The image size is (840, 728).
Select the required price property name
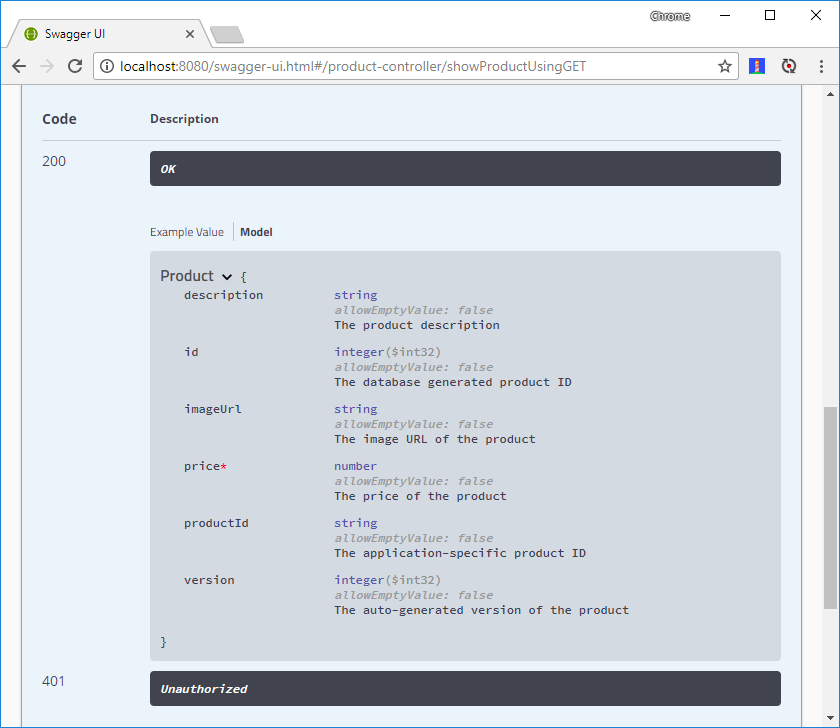[x=205, y=466]
